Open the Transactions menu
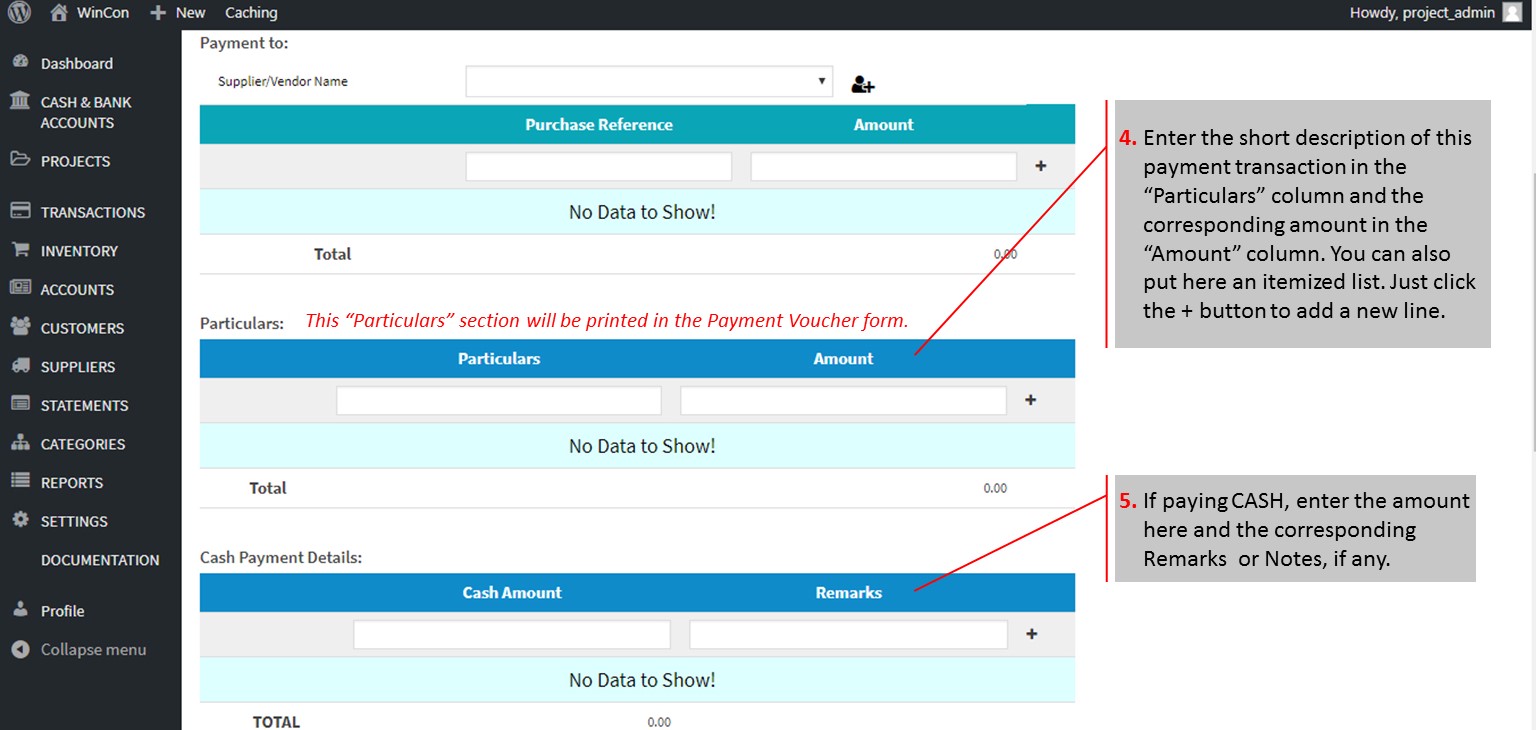 tap(92, 212)
